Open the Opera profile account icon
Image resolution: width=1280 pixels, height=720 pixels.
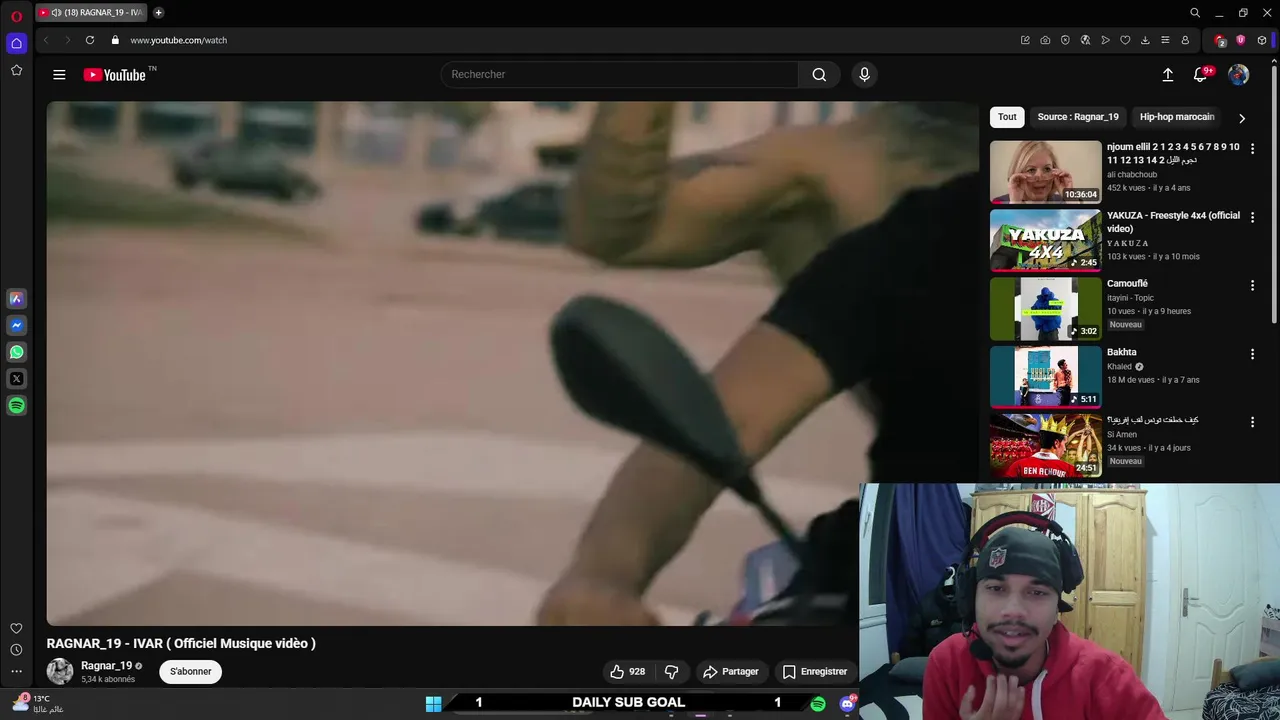(x=1185, y=40)
